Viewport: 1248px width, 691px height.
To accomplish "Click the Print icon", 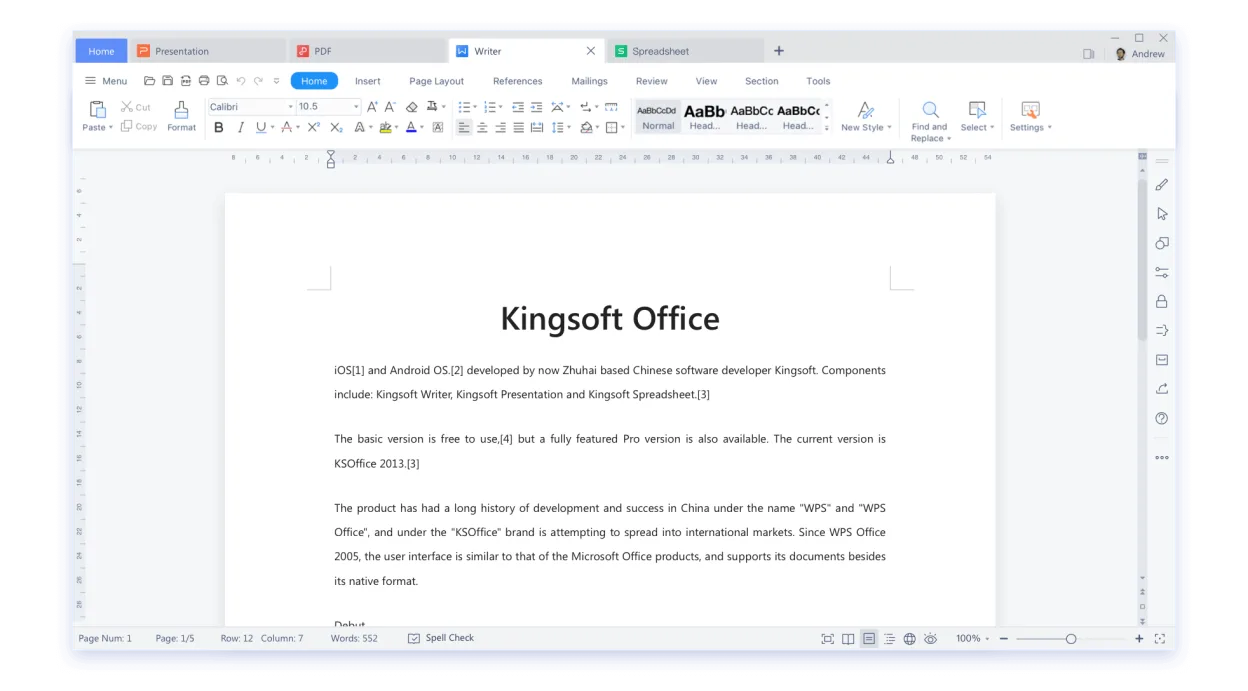I will pos(204,81).
